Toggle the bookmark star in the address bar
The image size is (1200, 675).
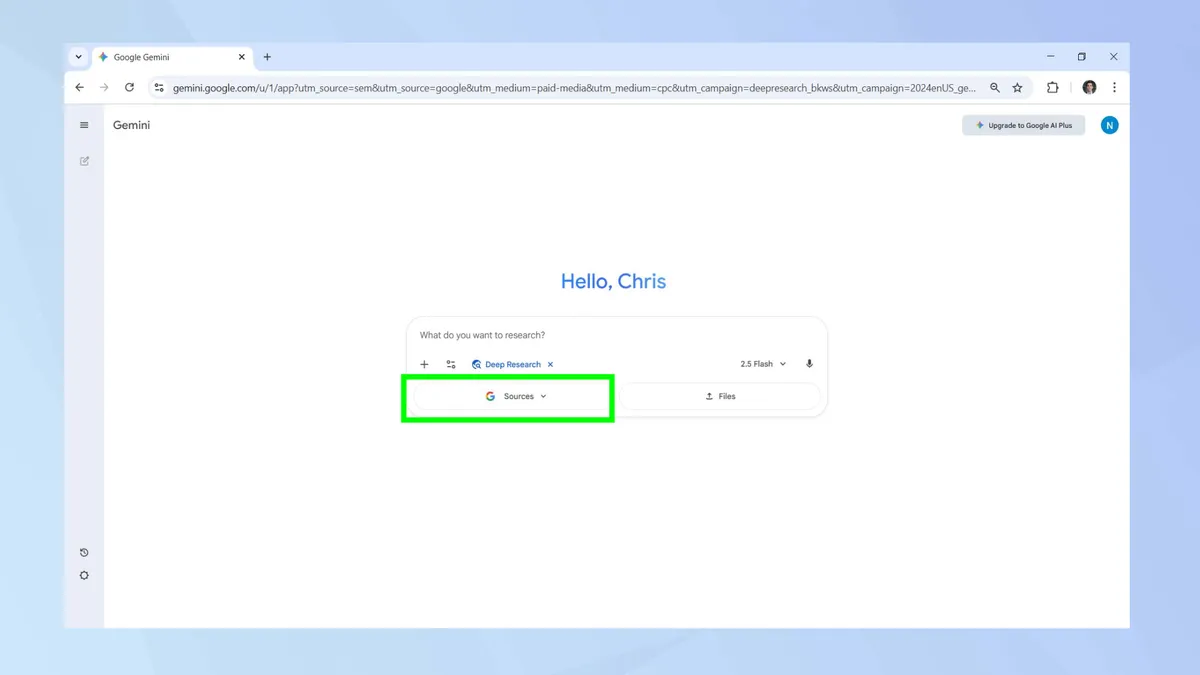click(1017, 87)
